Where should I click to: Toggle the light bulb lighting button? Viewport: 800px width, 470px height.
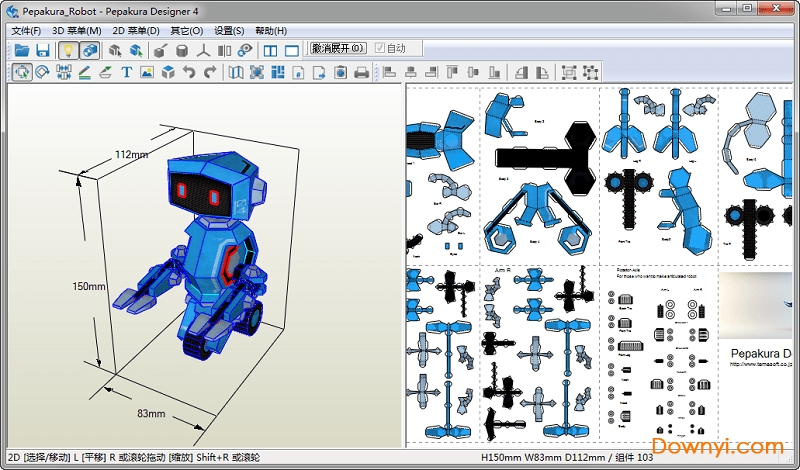pos(68,50)
